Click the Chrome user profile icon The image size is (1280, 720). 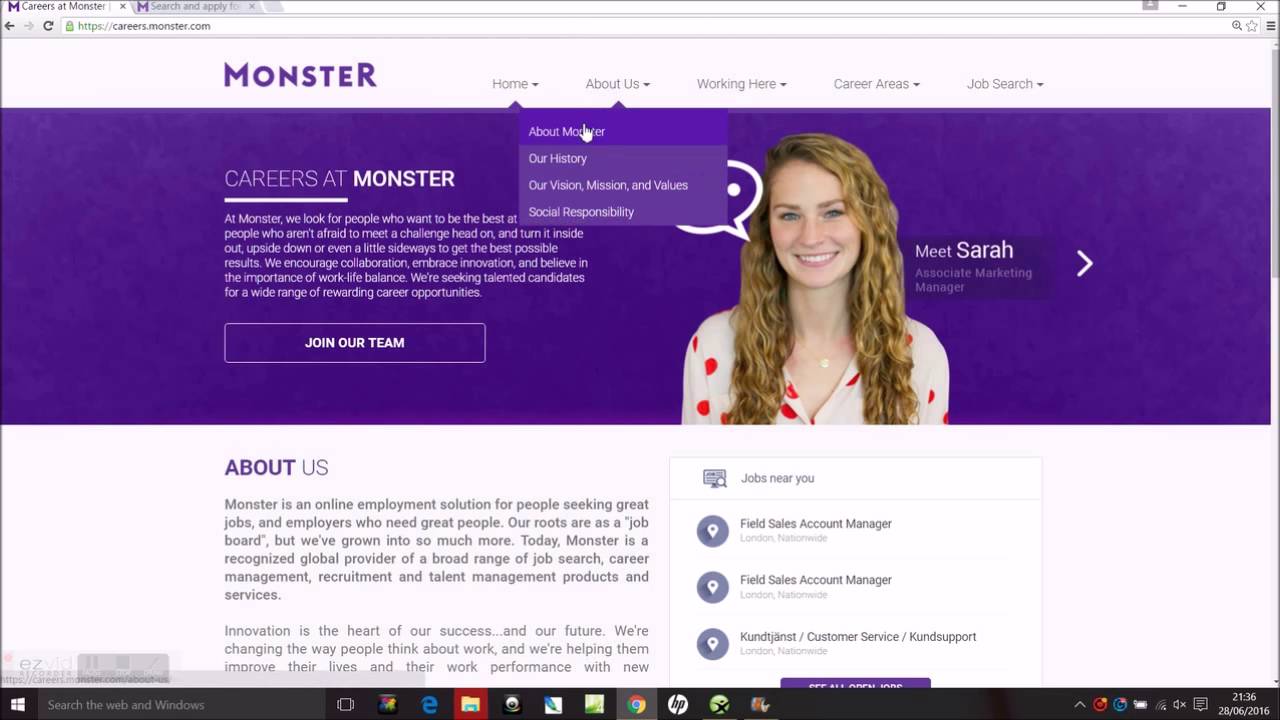[1150, 6]
